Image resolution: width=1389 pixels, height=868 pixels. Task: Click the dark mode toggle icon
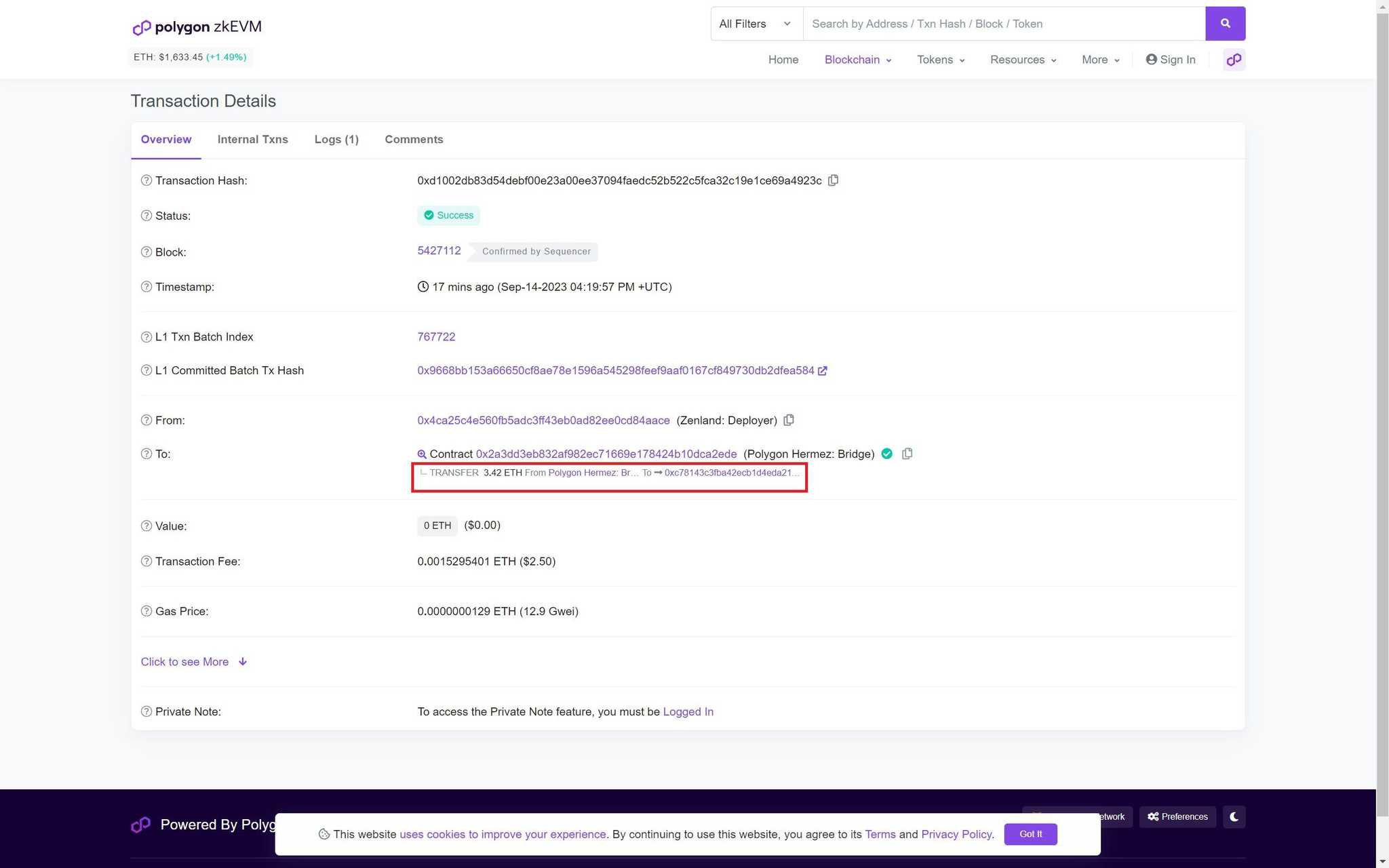(x=1234, y=816)
